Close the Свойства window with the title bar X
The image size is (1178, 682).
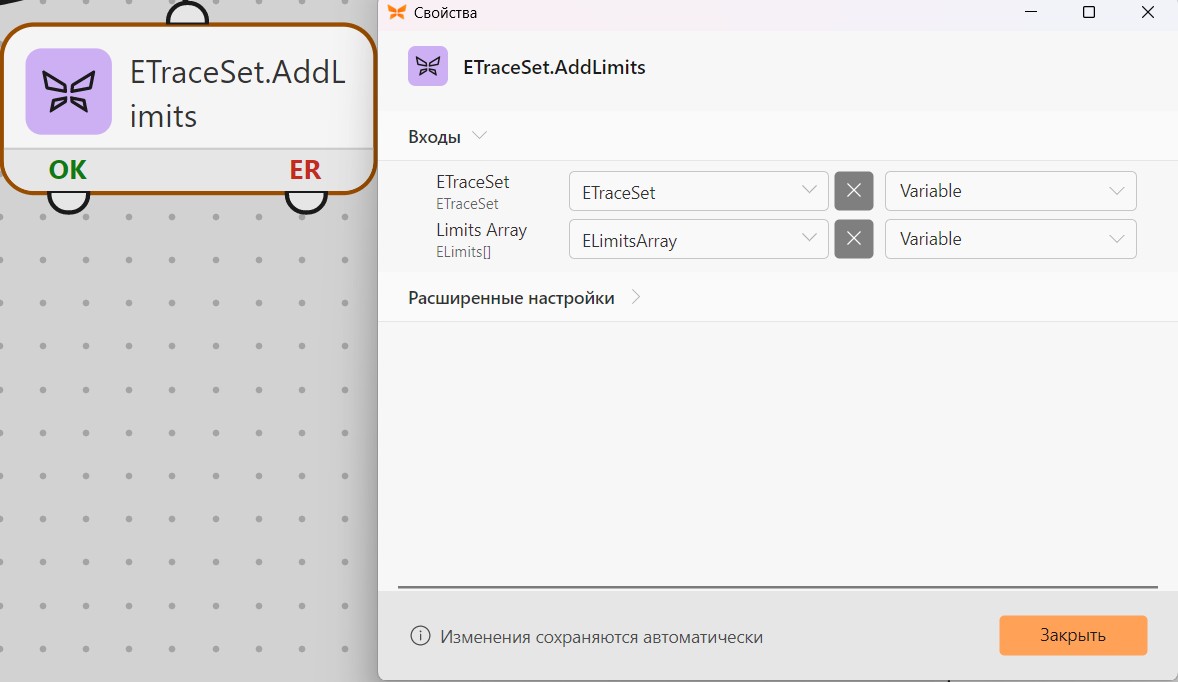1147,12
